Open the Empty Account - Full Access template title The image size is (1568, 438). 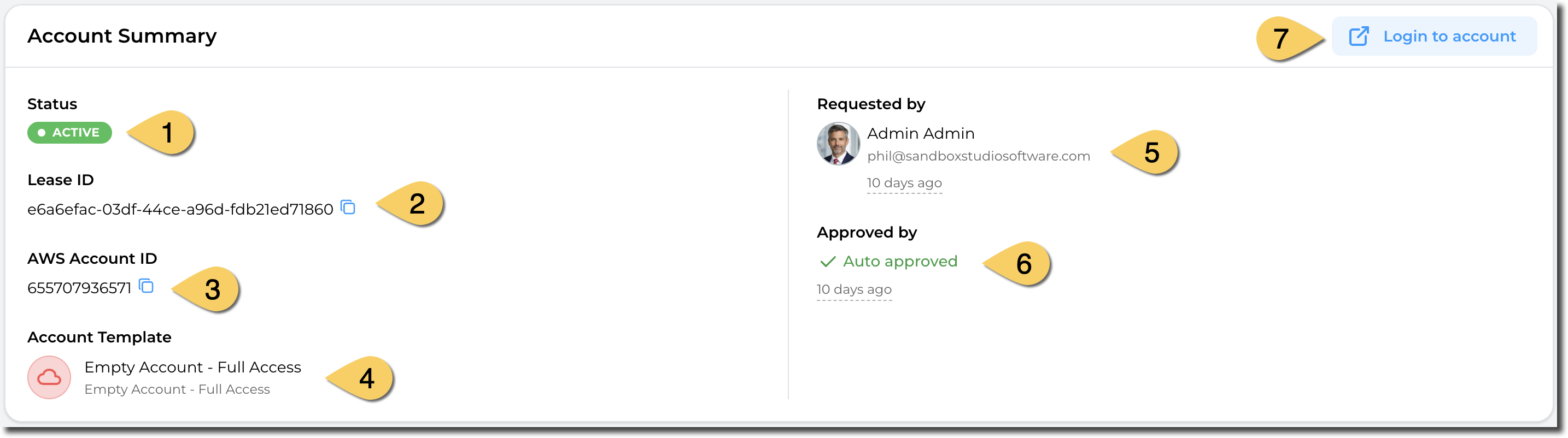coord(192,368)
